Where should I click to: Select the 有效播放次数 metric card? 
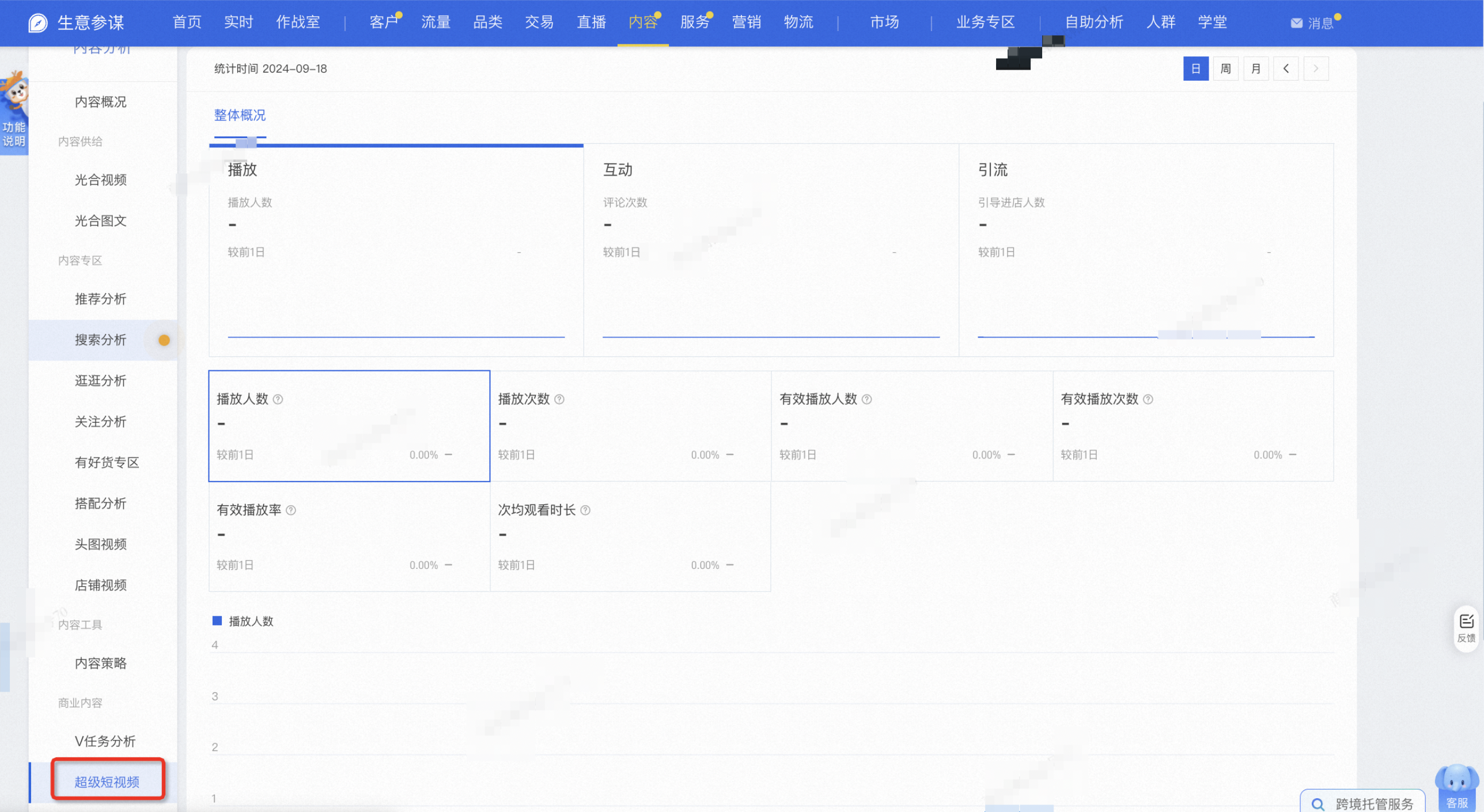(x=1193, y=426)
